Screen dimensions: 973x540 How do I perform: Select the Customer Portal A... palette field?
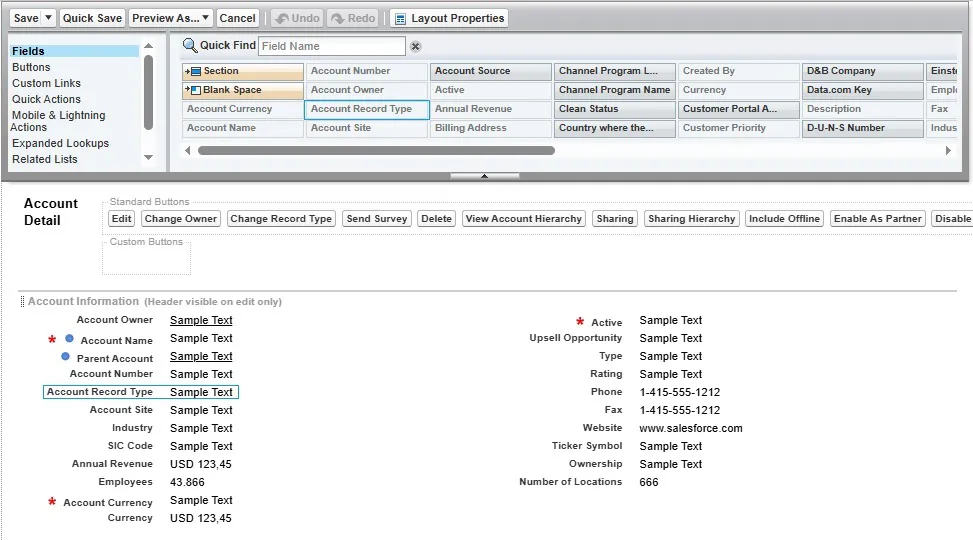click(x=738, y=109)
